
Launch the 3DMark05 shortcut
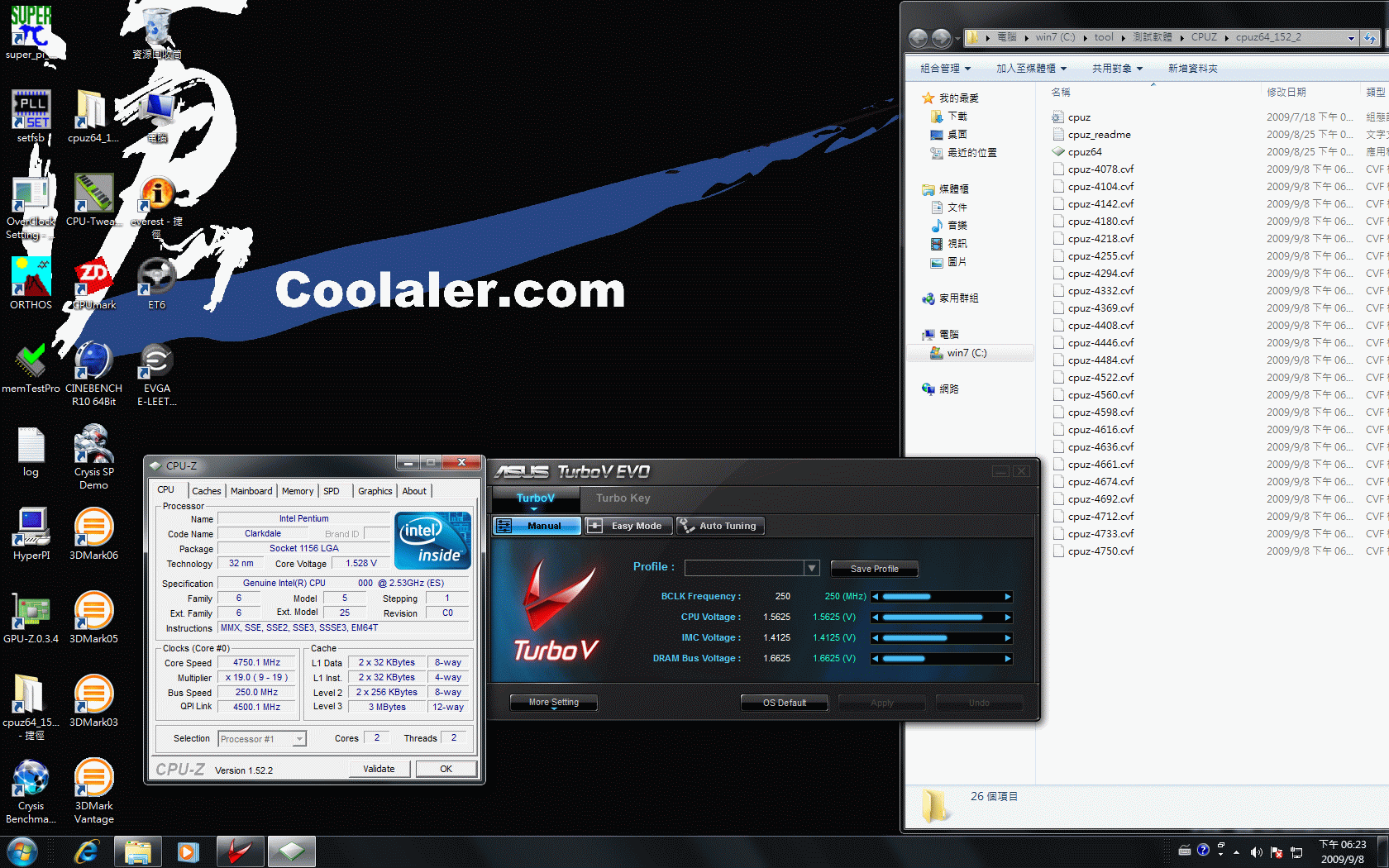[93, 618]
